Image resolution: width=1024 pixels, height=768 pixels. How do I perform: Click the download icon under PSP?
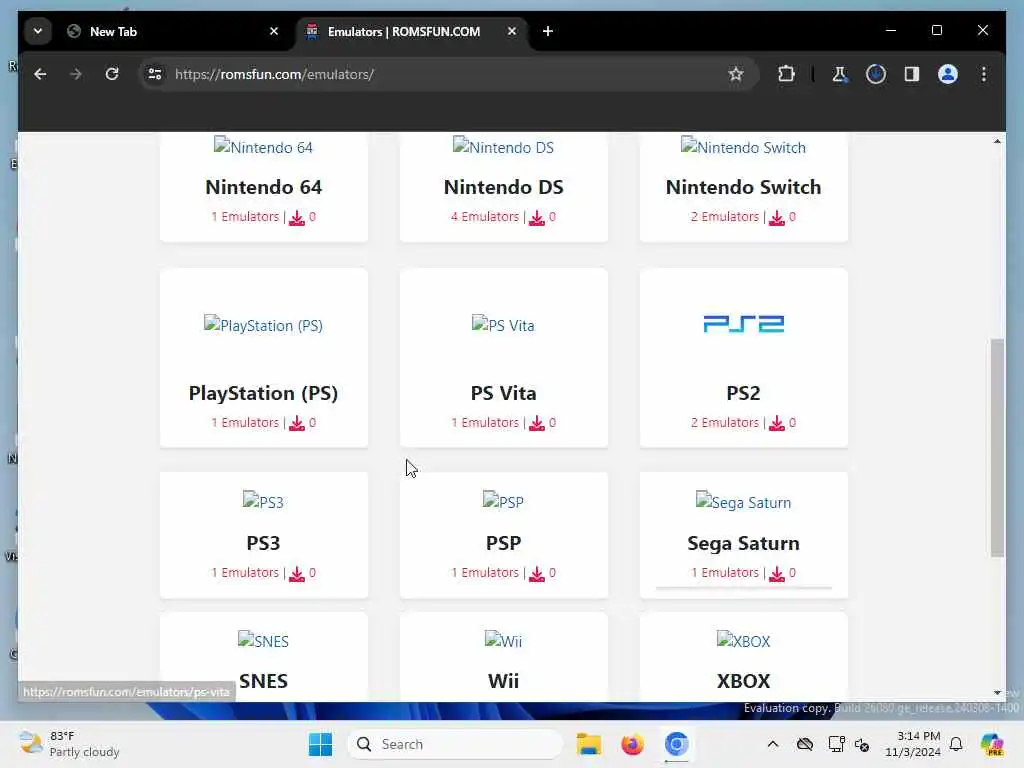pyautogui.click(x=537, y=573)
